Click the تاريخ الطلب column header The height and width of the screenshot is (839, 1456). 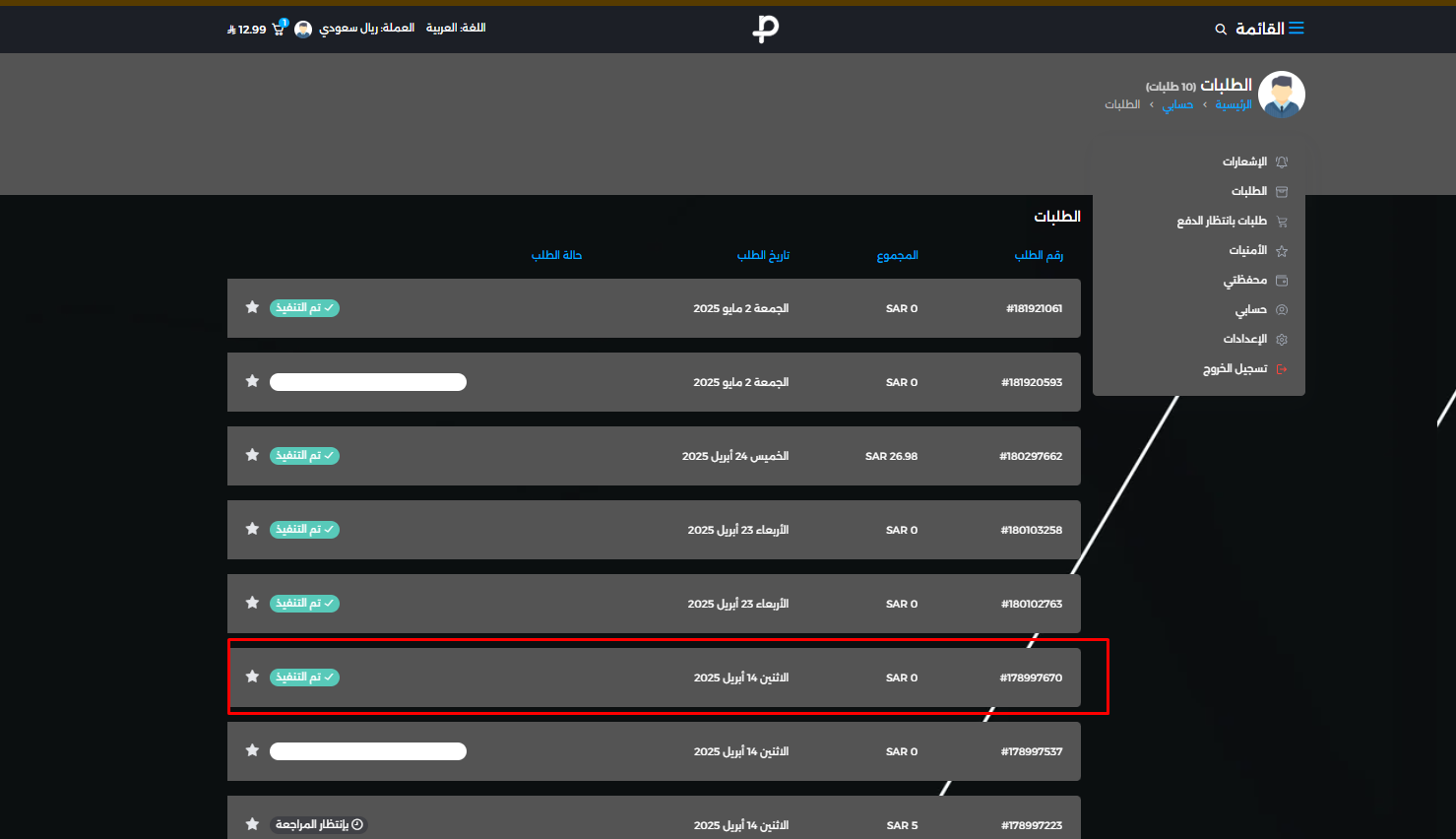(763, 255)
